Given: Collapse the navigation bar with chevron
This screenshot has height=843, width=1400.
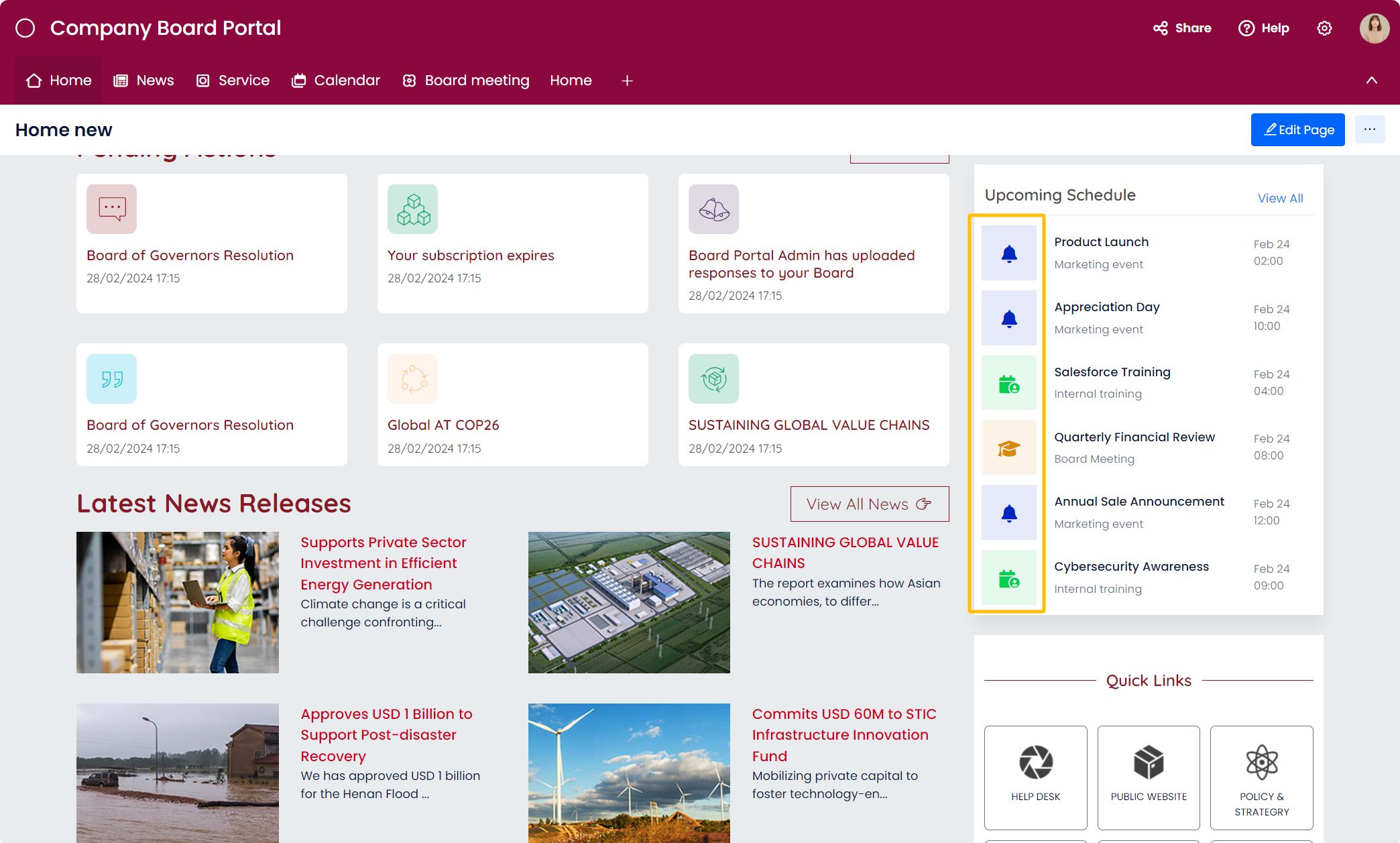Looking at the screenshot, I should [x=1372, y=80].
